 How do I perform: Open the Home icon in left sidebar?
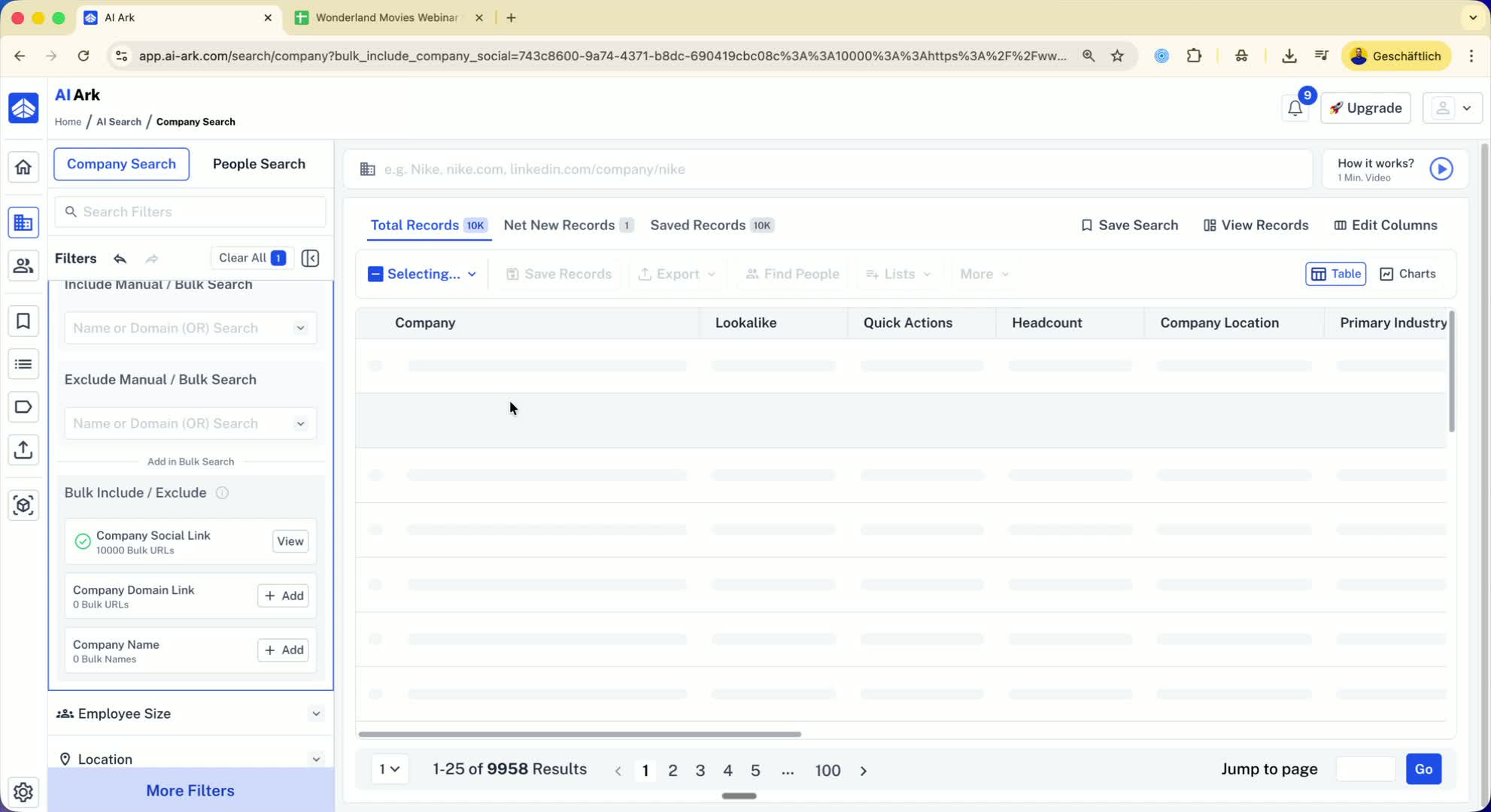[23, 167]
